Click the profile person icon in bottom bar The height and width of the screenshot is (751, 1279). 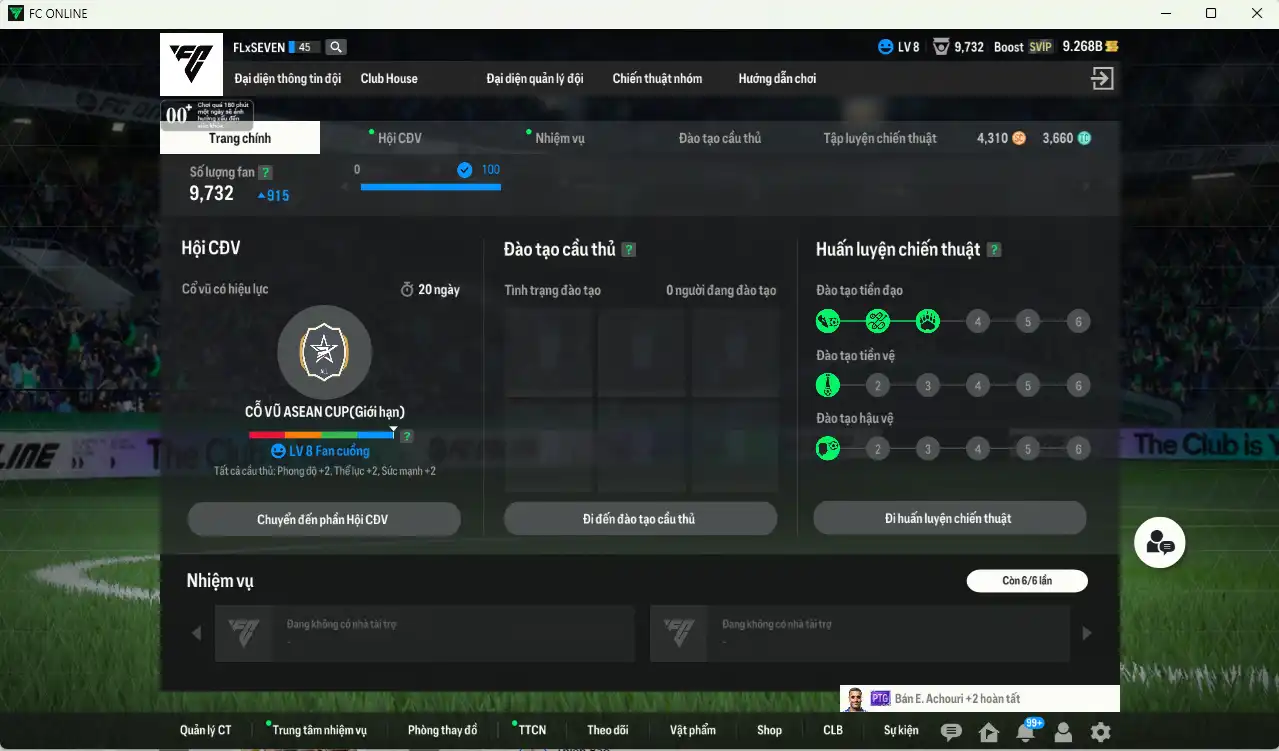click(1063, 732)
